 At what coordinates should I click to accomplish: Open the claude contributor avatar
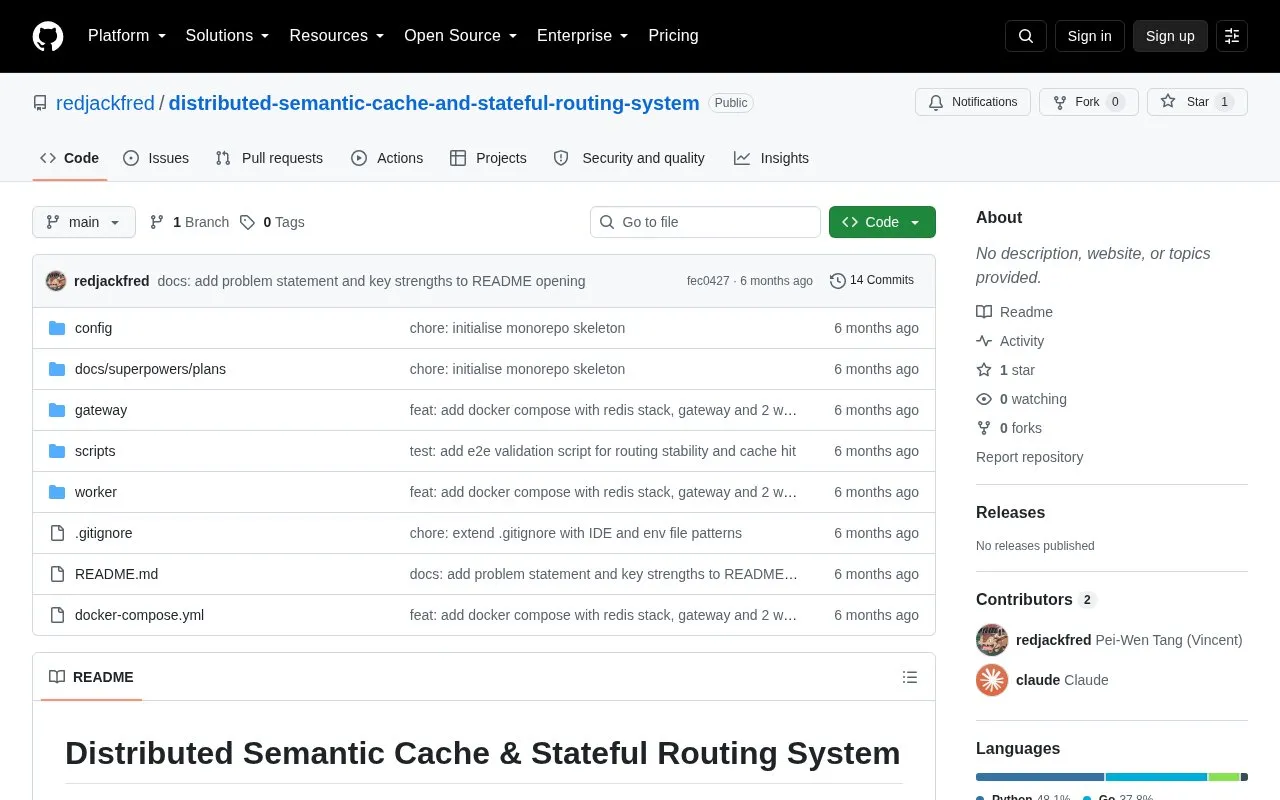992,680
